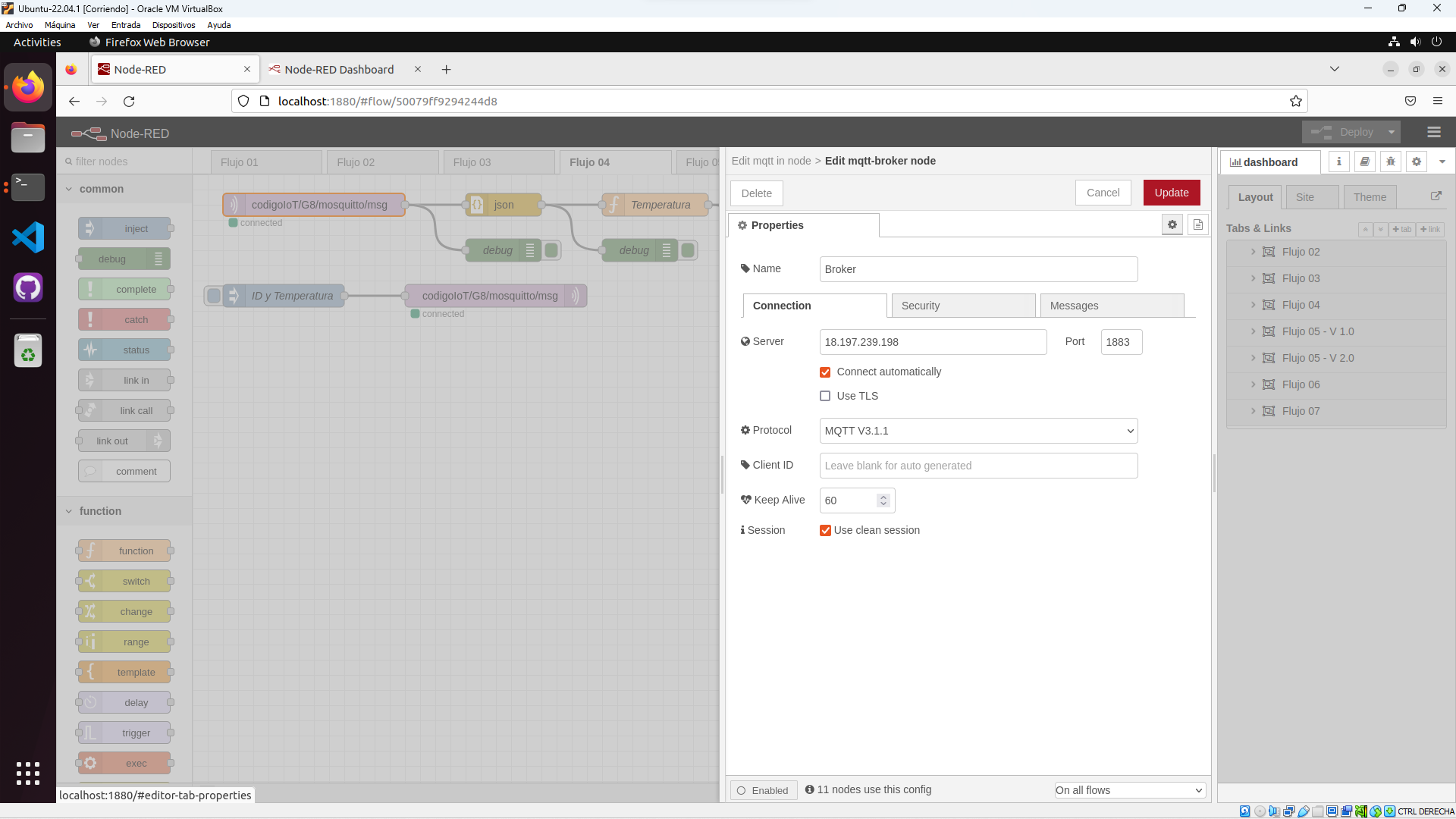1456x819 pixels.
Task: Uncheck Connect automatically checkbox
Action: tap(825, 372)
